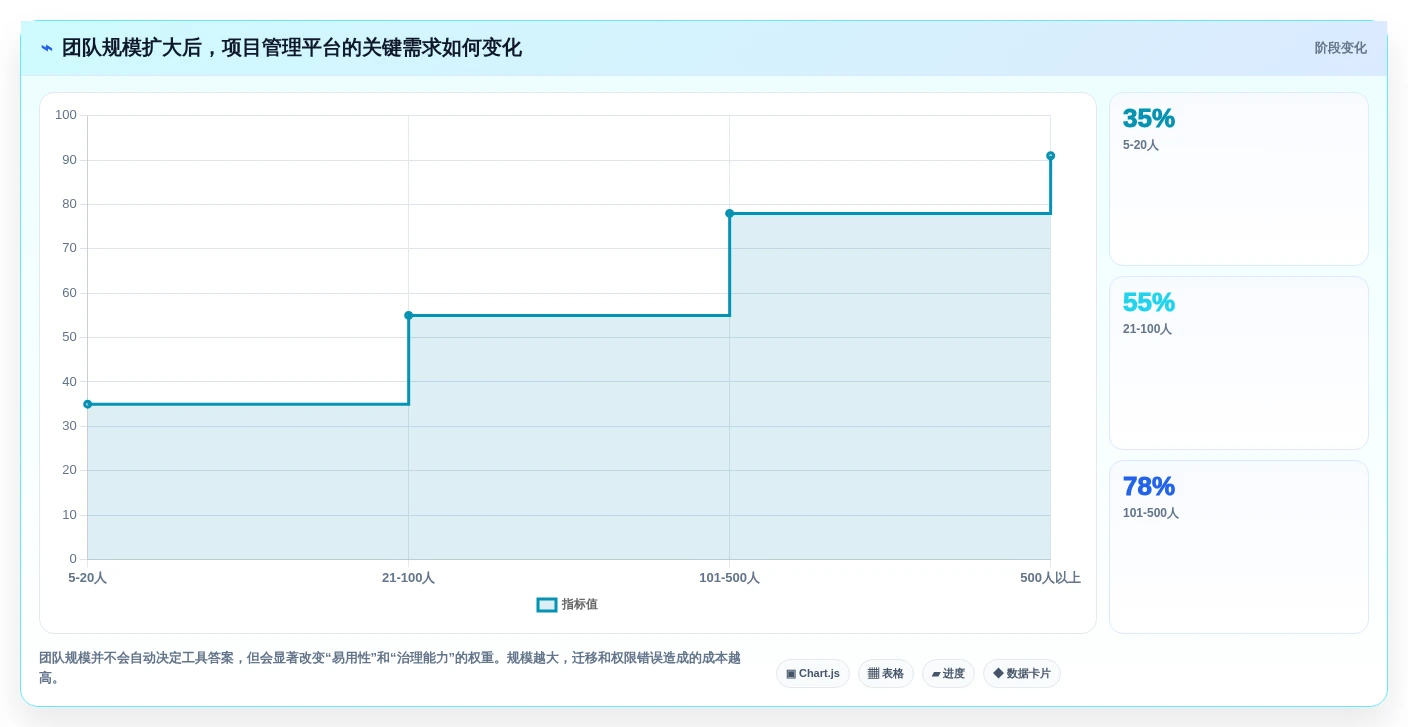Select the 500人以上 data point at 91
Image resolution: width=1408 pixels, height=727 pixels.
(1050, 156)
